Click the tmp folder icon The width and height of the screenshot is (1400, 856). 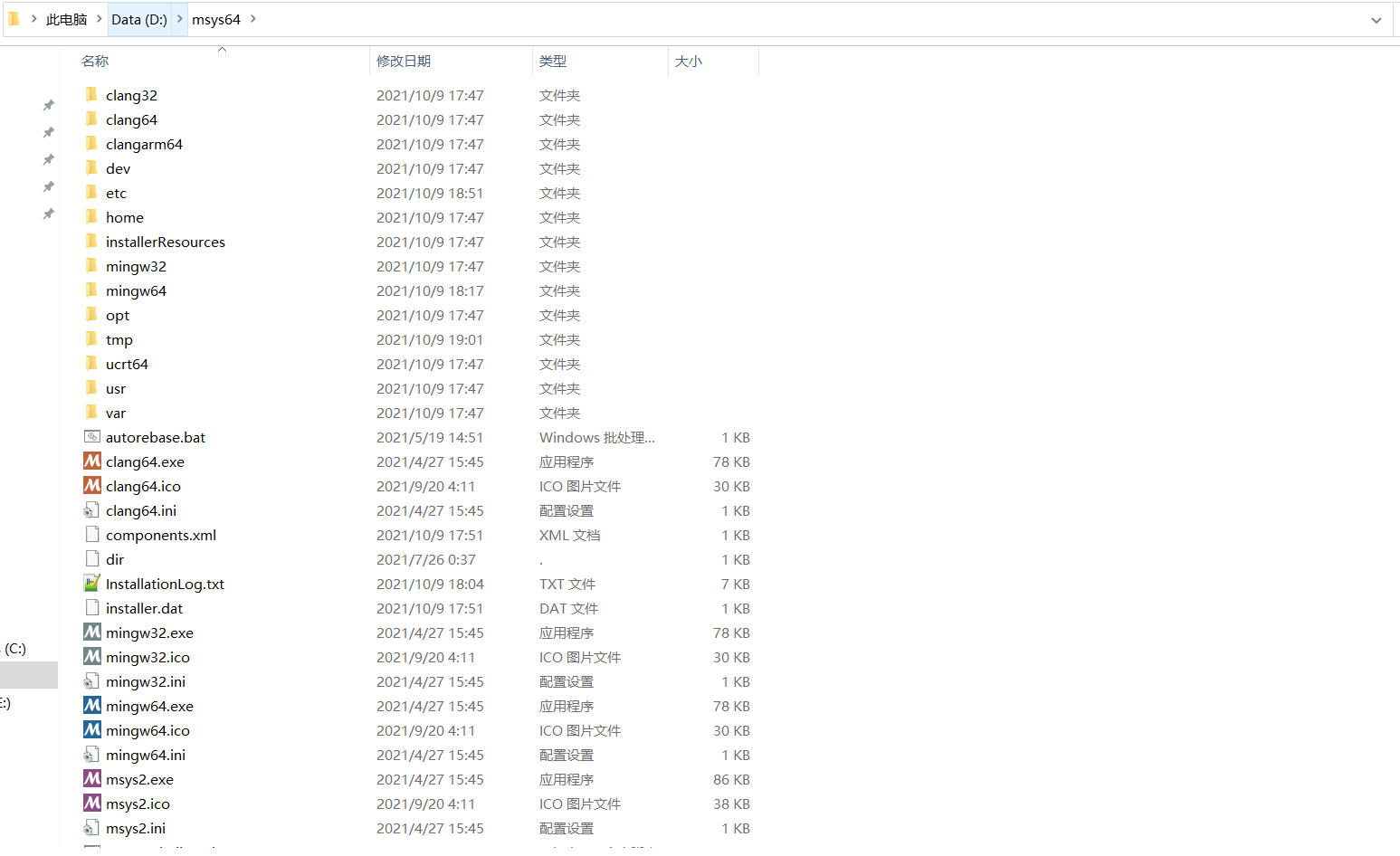coord(91,339)
